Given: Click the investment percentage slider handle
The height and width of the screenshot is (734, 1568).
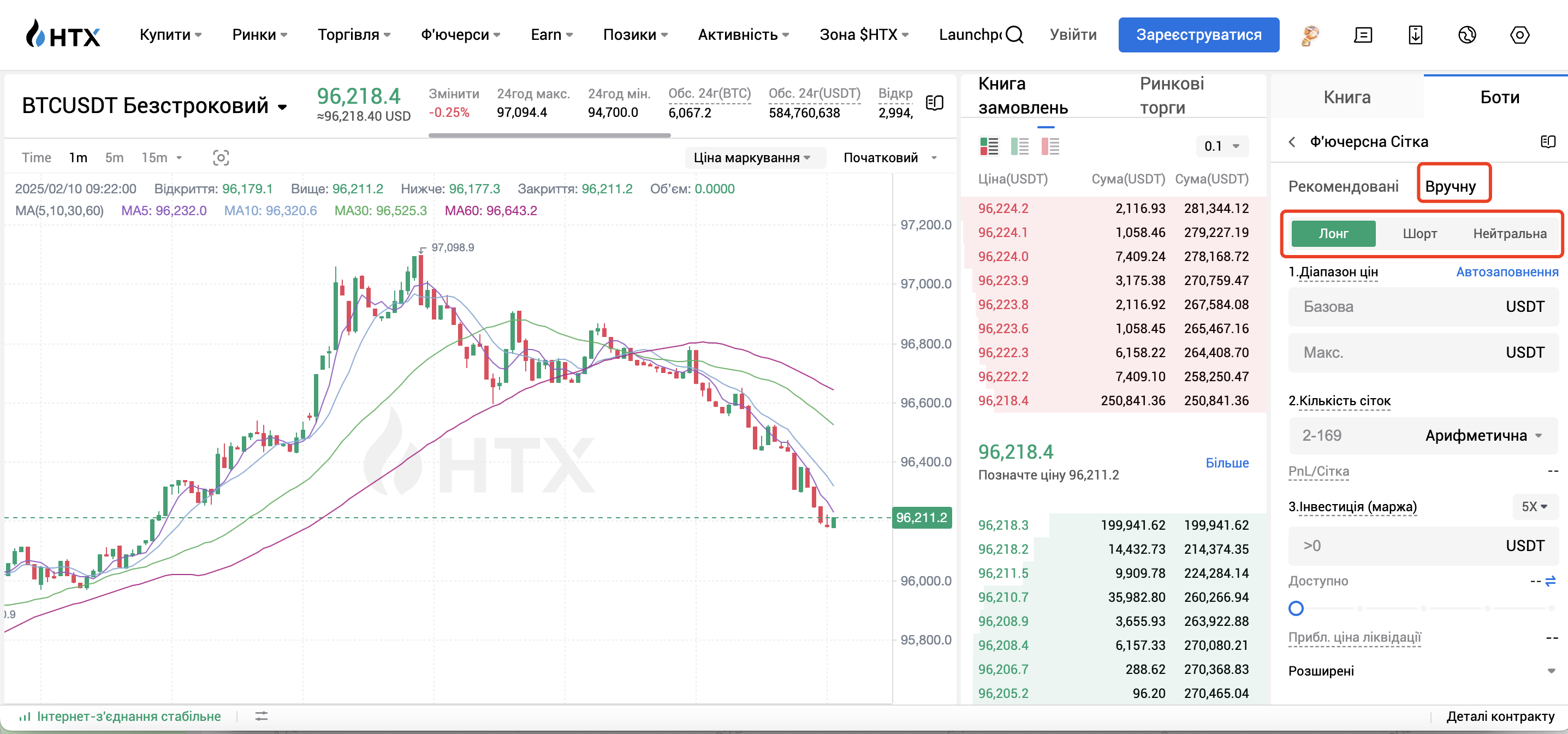Looking at the screenshot, I should pos(1296,608).
